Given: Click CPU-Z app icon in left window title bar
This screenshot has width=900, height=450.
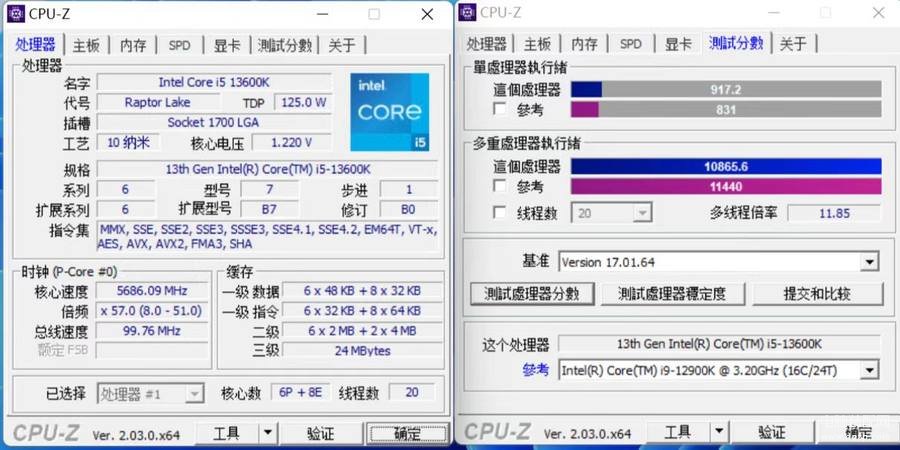Looking at the screenshot, I should pyautogui.click(x=15, y=13).
